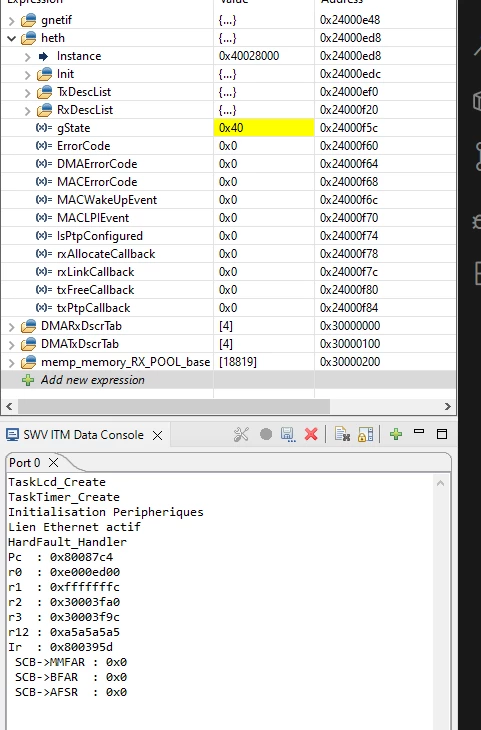Select the ErrorCode variable
The height and width of the screenshot is (730, 481).
click(x=83, y=146)
